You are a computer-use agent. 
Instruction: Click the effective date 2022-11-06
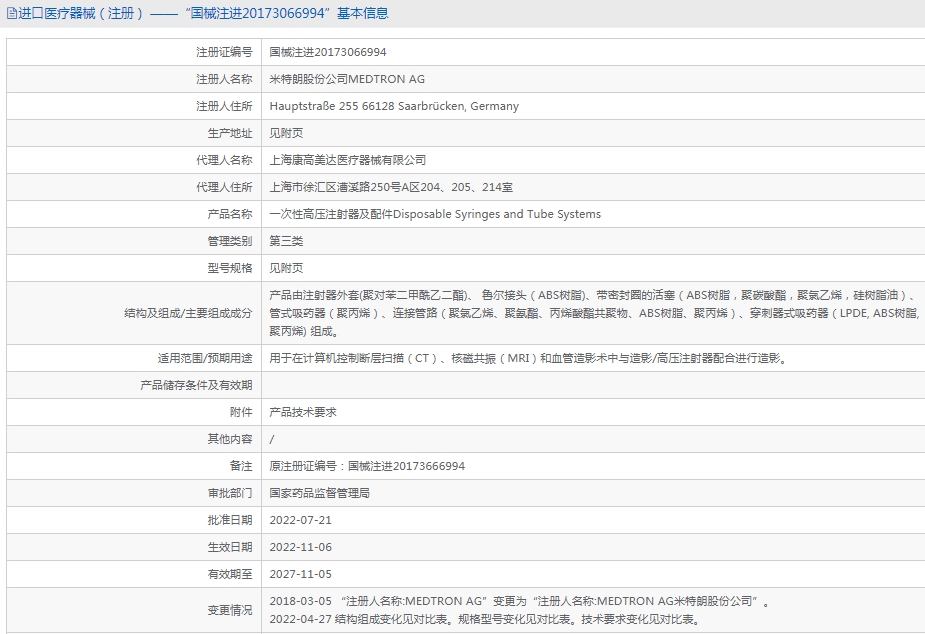(300, 547)
